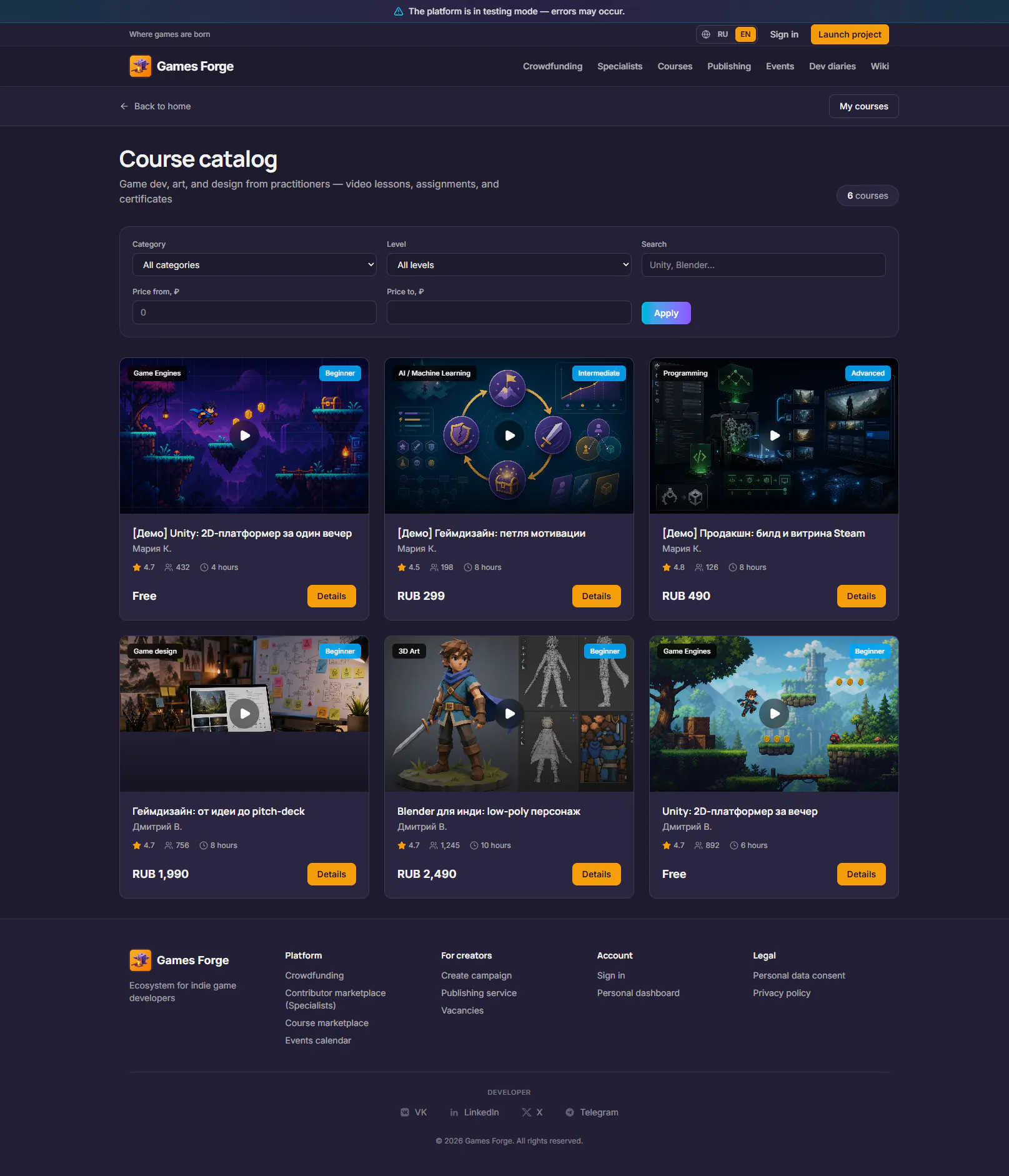Open Course marketplace footer link
The image size is (1009, 1176).
(327, 1023)
